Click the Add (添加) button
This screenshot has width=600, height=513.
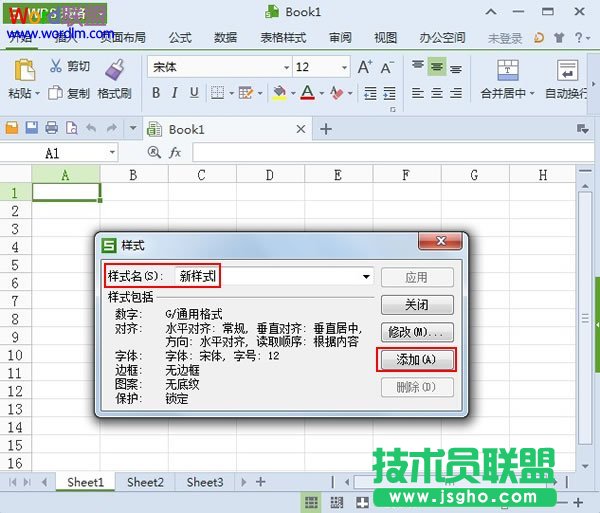click(x=416, y=360)
